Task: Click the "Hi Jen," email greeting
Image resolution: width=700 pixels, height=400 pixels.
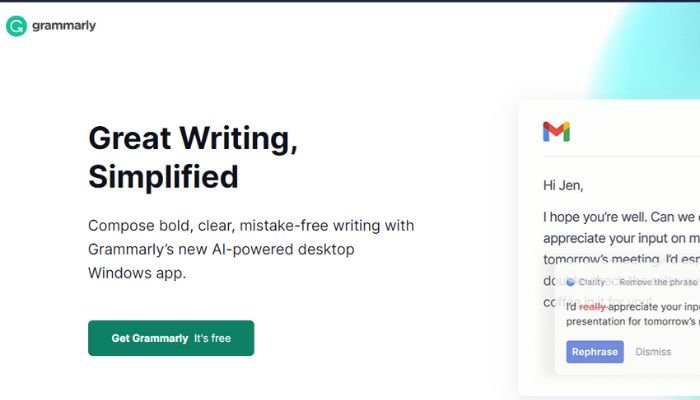Action: pyautogui.click(x=562, y=185)
